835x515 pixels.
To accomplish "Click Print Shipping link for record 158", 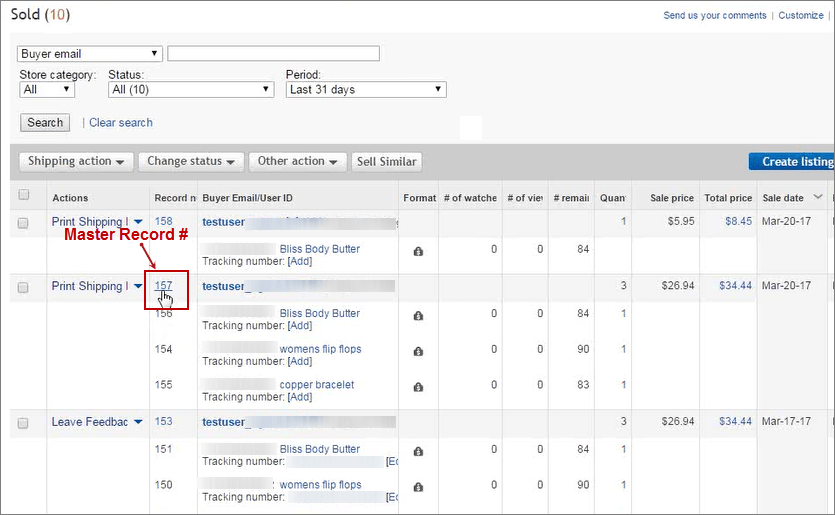I will pyautogui.click(x=90, y=222).
